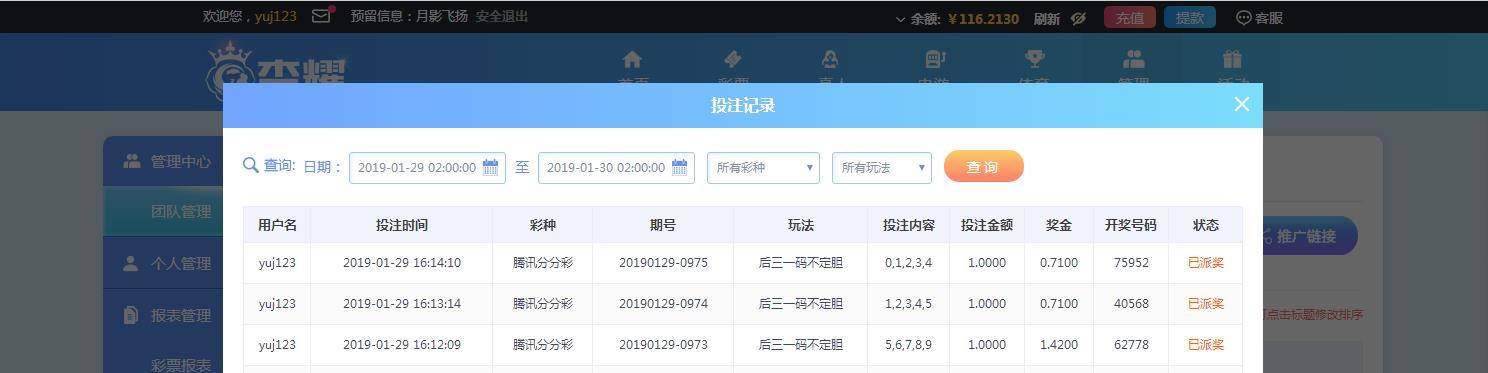Open management section people icon

coord(1133,60)
